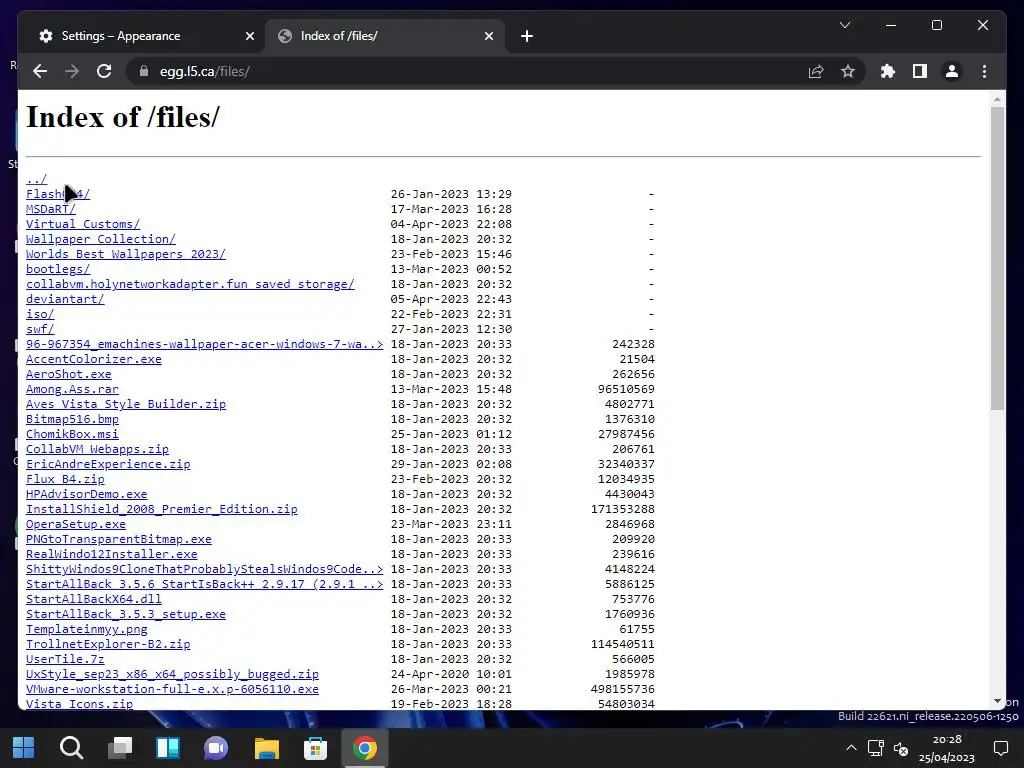This screenshot has height=768, width=1024.
Task: Download EricAndreExperience.zip
Action: click(108, 464)
